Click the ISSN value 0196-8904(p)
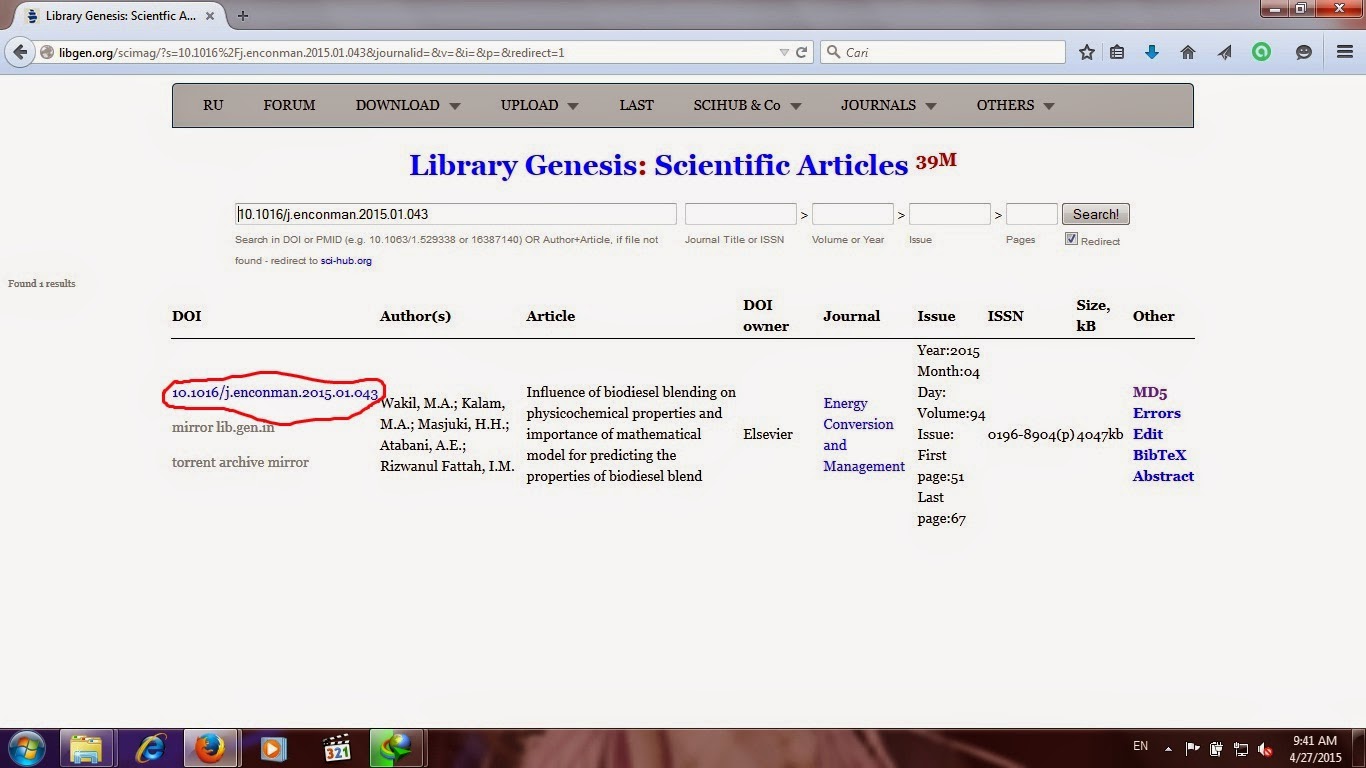This screenshot has width=1366, height=768. click(x=1031, y=434)
